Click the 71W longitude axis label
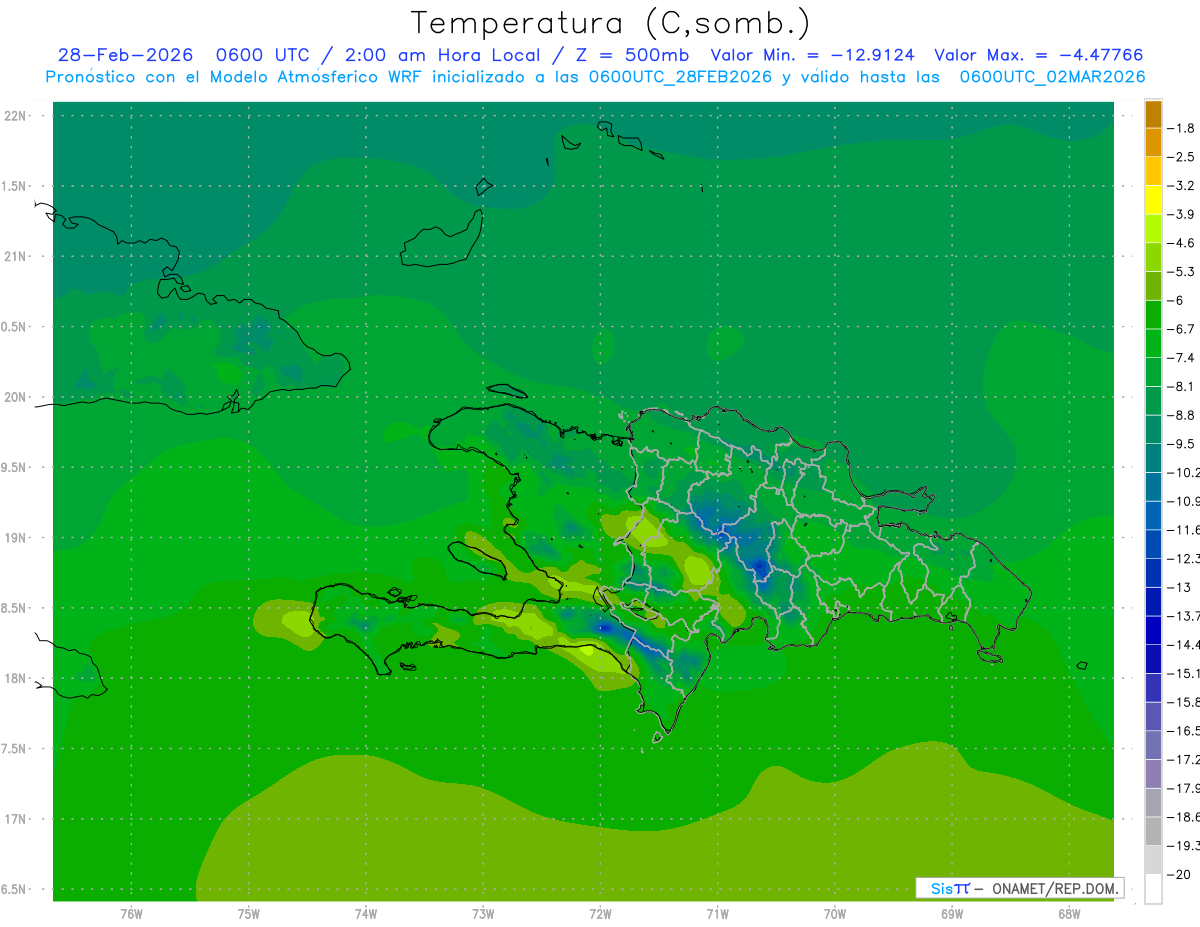Image resolution: width=1200 pixels, height=927 pixels. tap(717, 913)
